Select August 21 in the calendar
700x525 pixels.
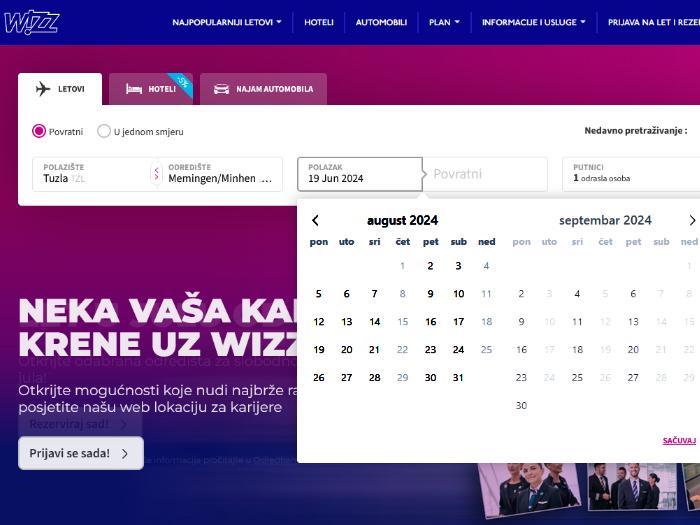[374, 350]
